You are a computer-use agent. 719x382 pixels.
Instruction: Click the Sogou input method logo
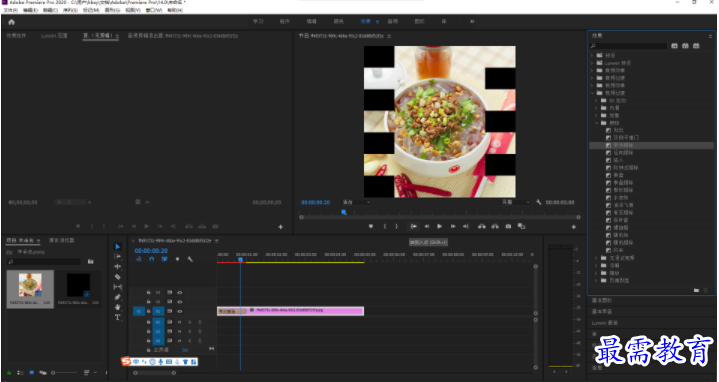pos(126,362)
